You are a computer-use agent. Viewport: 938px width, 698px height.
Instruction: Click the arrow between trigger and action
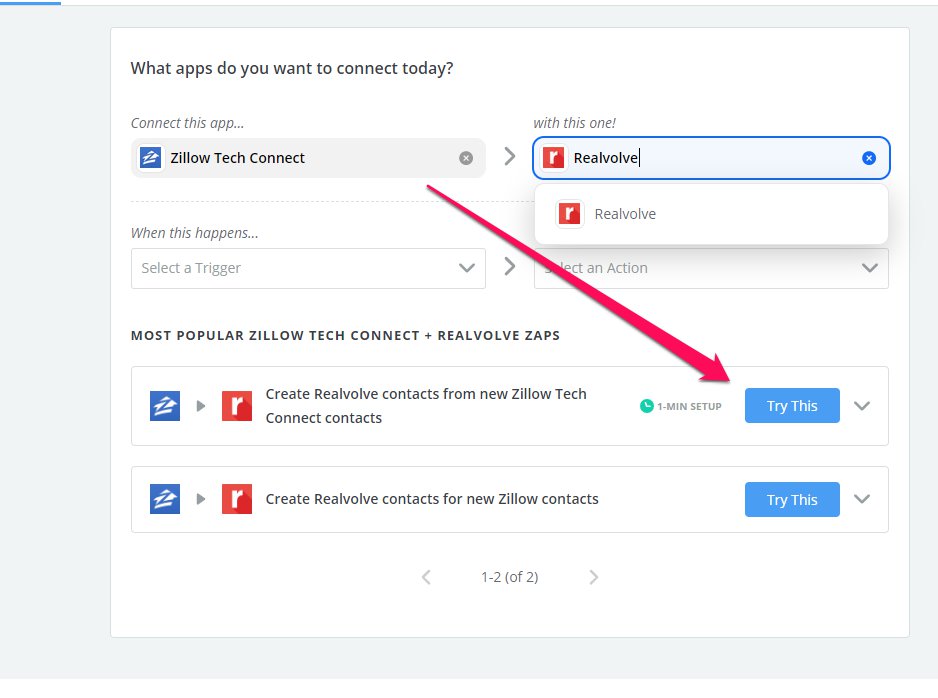click(510, 266)
